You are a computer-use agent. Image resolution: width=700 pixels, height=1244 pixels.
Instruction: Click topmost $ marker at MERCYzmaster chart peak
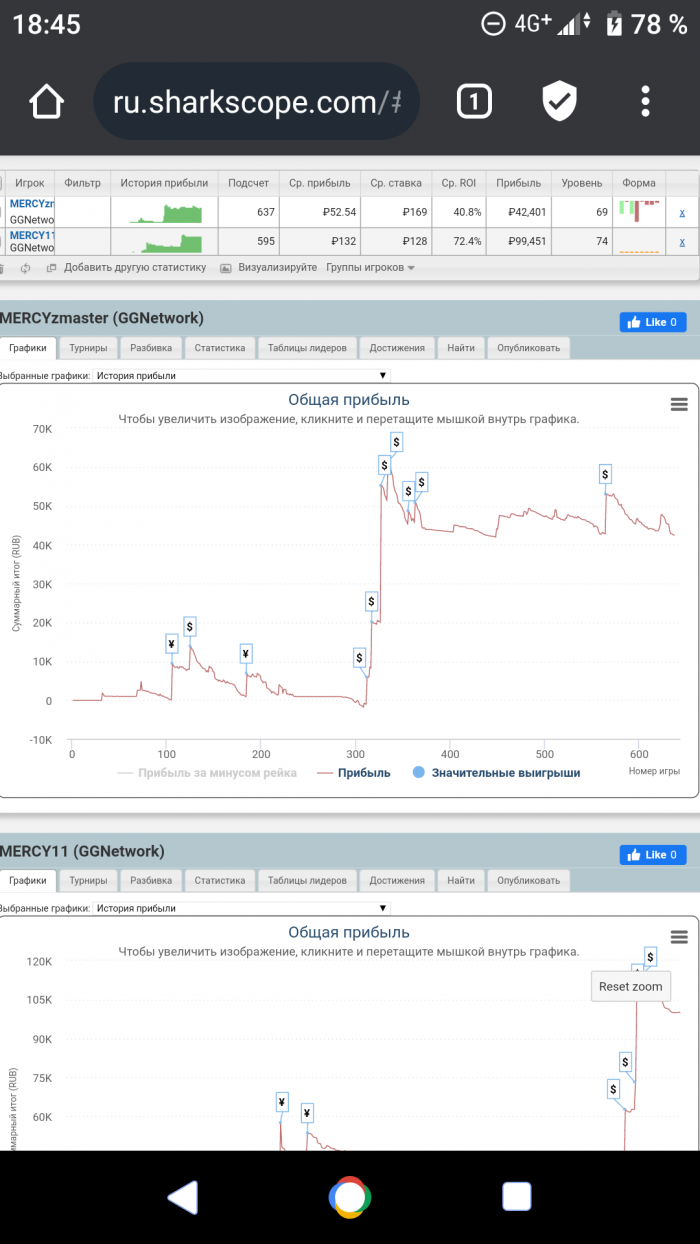[396, 442]
